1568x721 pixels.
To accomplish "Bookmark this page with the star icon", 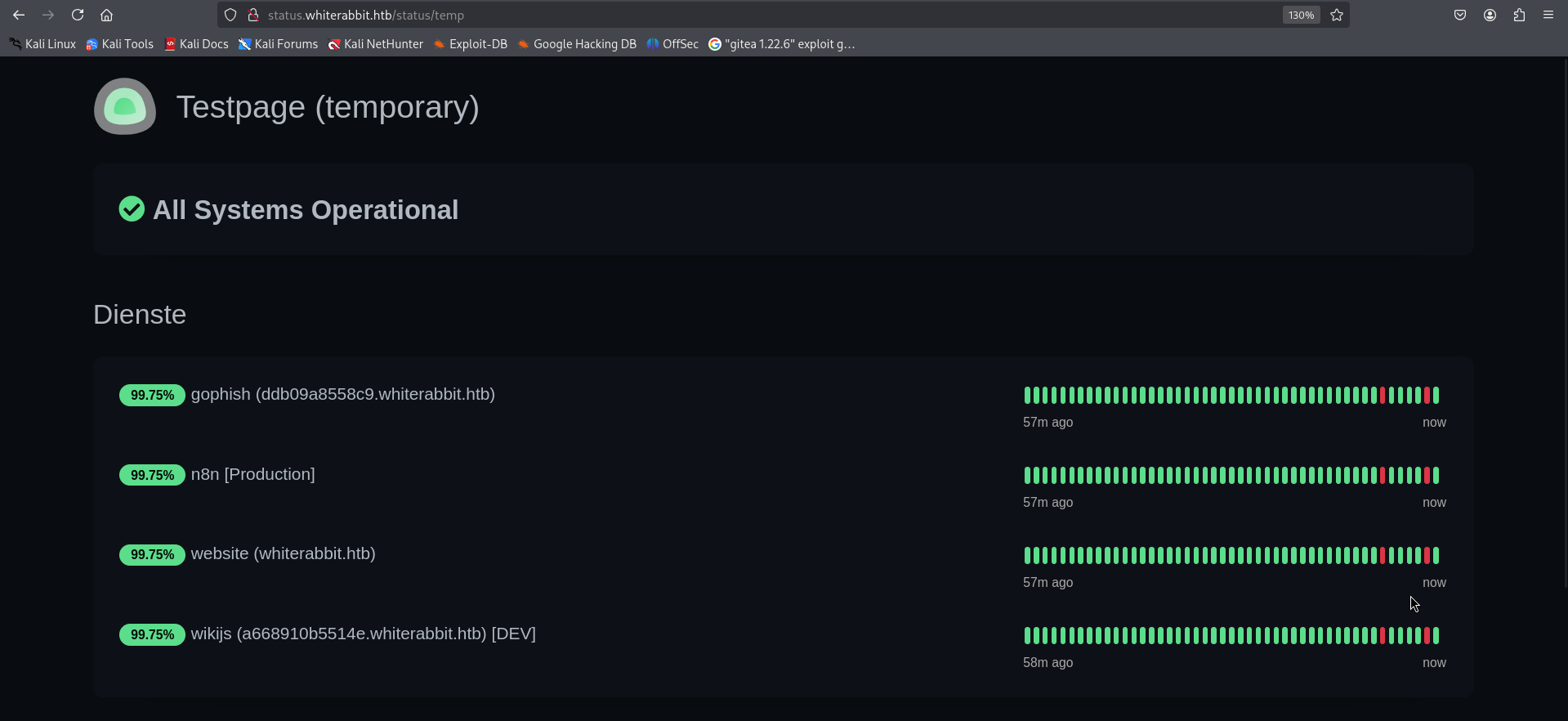I will pos(1337,15).
